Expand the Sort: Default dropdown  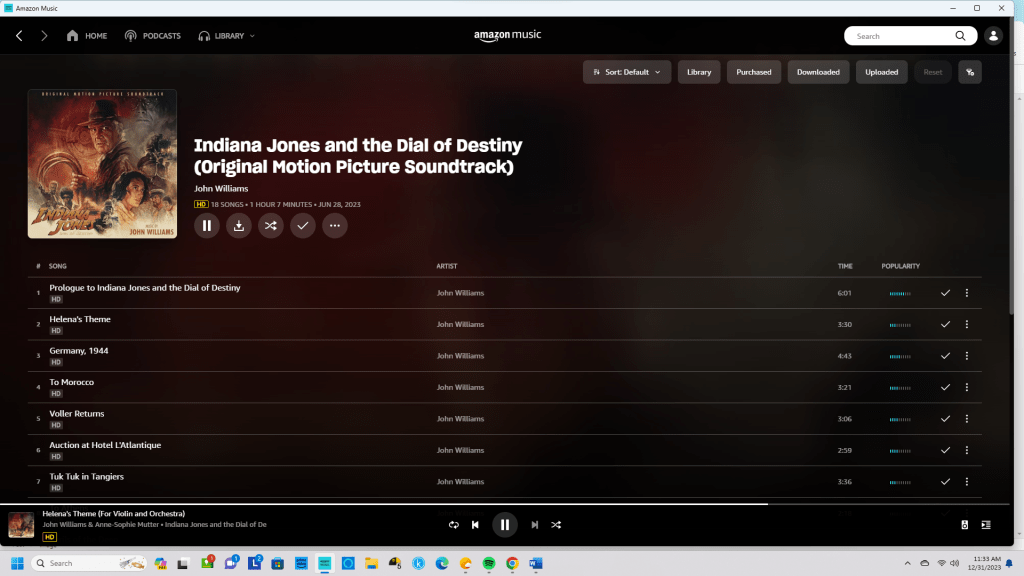tap(627, 72)
